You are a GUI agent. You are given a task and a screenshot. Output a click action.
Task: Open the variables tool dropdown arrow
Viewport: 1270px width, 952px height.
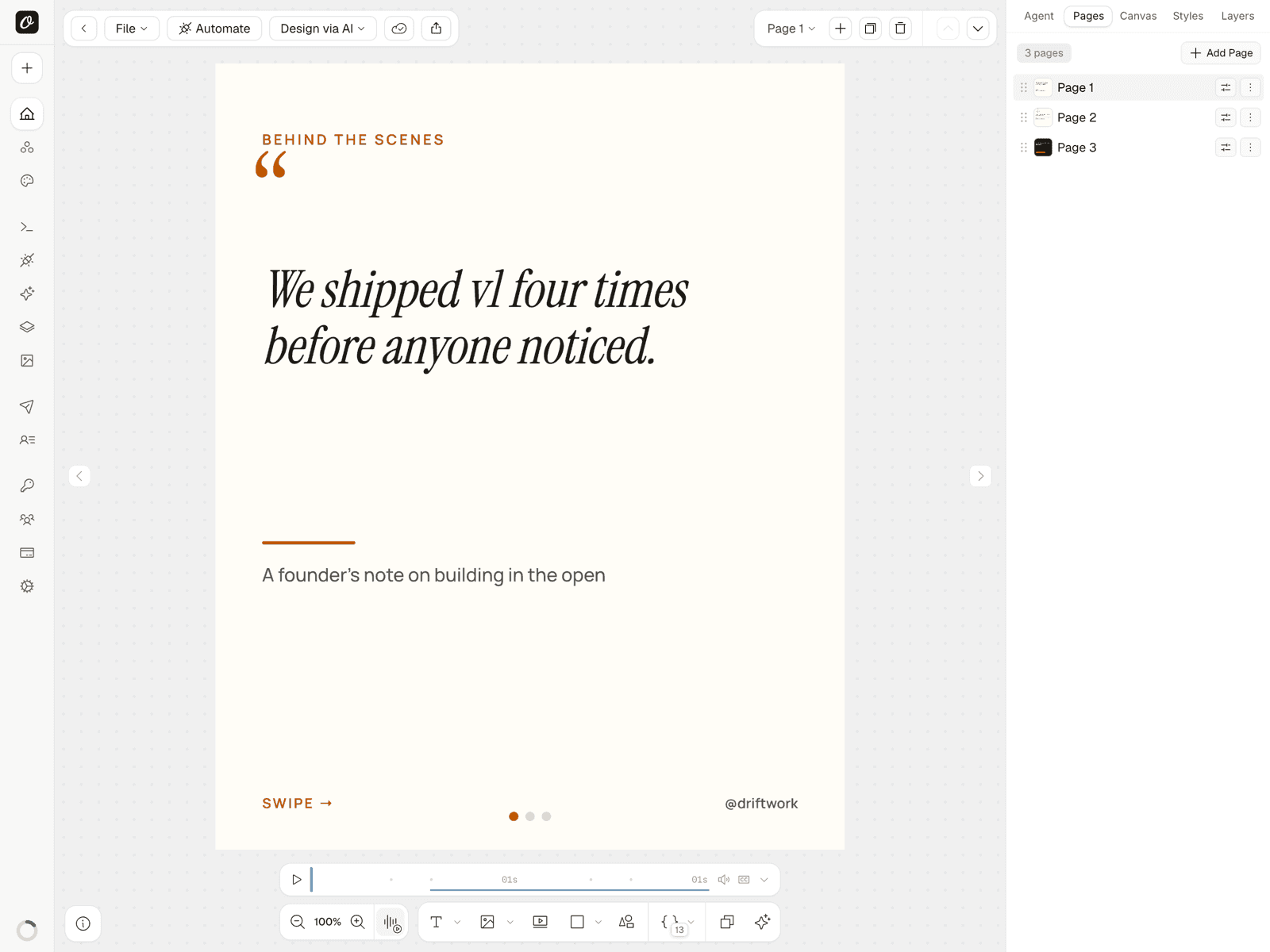[x=691, y=923]
